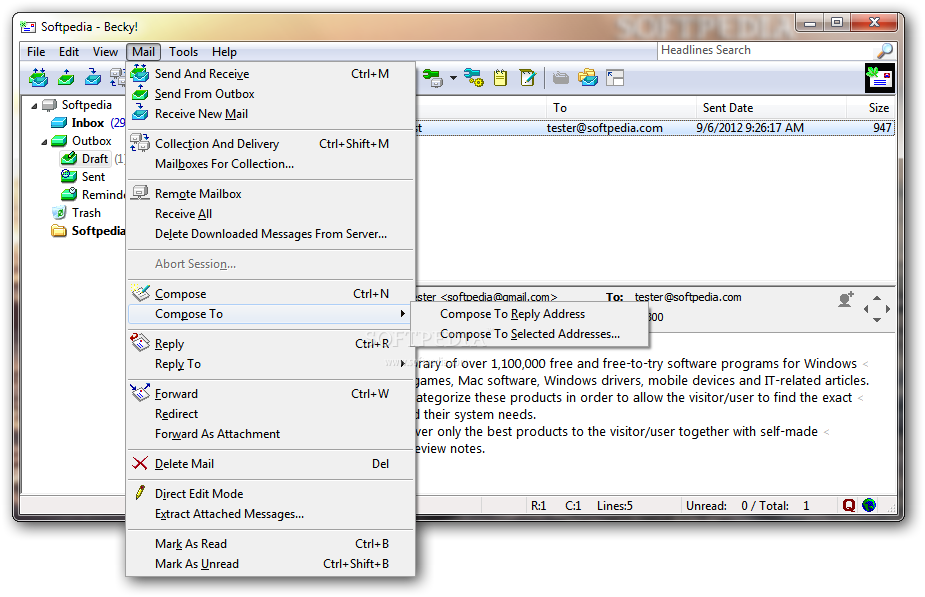Click the red Q icon in status bar
The width and height of the screenshot is (925, 597).
point(849,506)
